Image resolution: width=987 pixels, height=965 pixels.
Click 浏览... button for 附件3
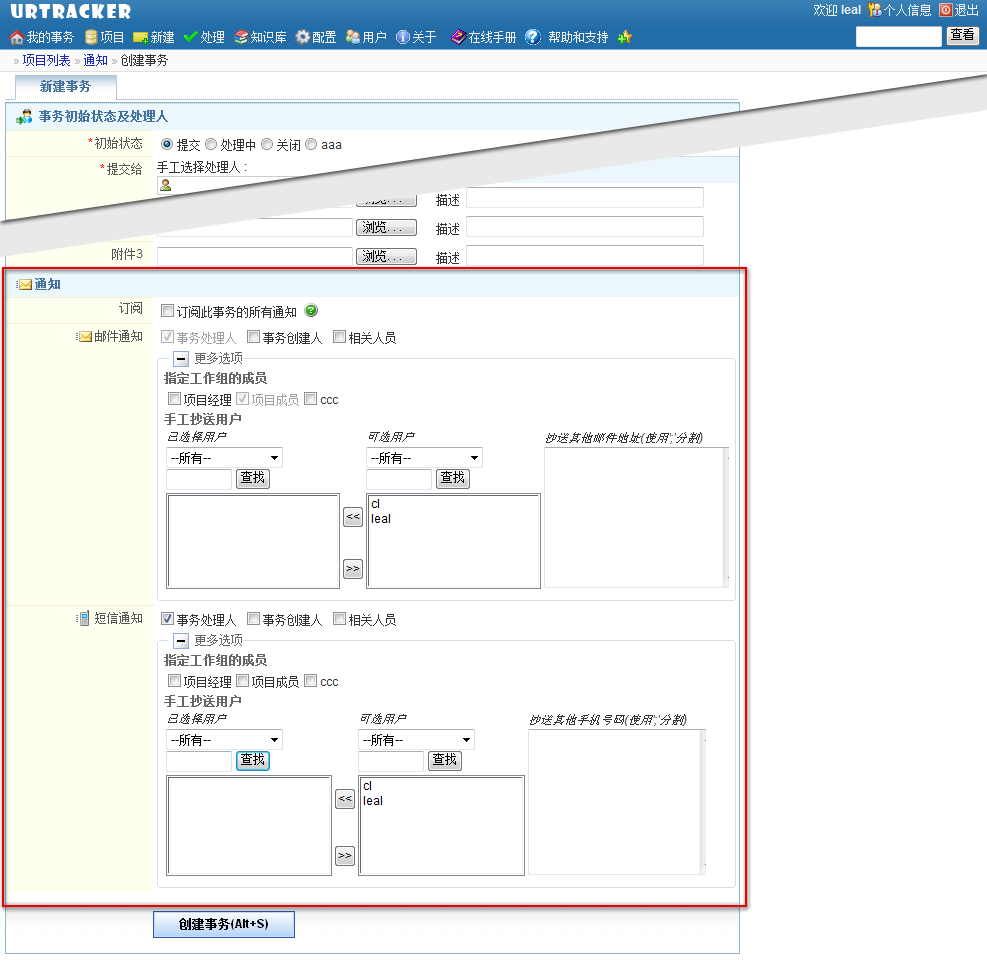click(x=386, y=256)
